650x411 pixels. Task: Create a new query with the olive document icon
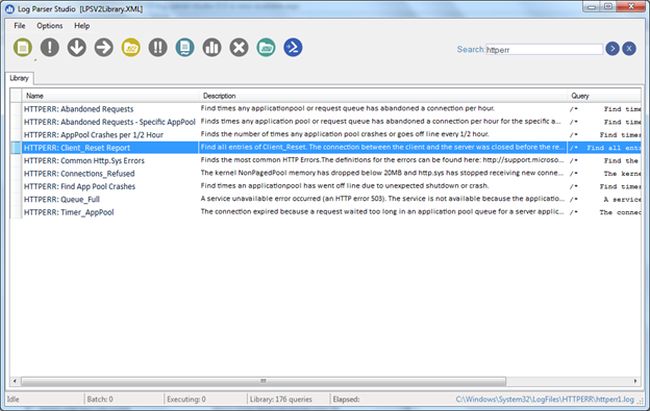point(23,47)
